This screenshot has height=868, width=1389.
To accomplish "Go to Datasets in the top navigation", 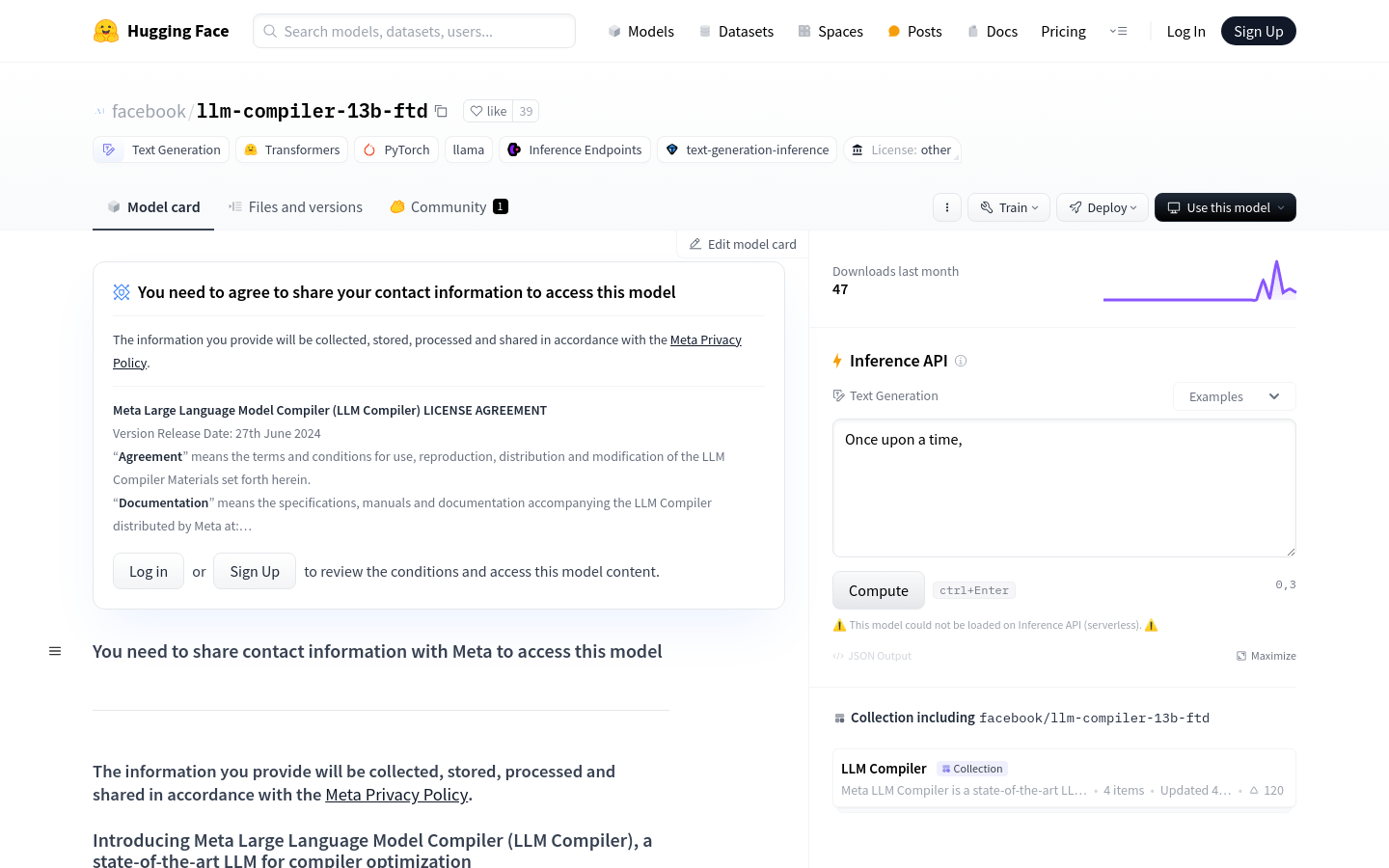I will [736, 31].
